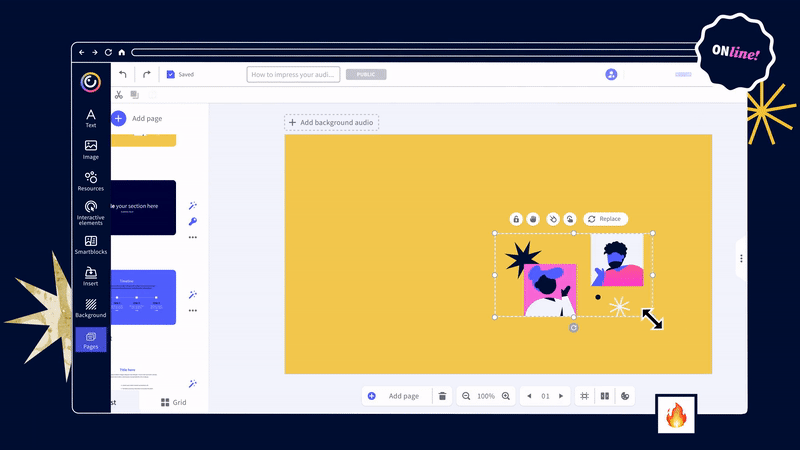
Task: Click magic wand next to 'Title here' page
Action: click(192, 384)
